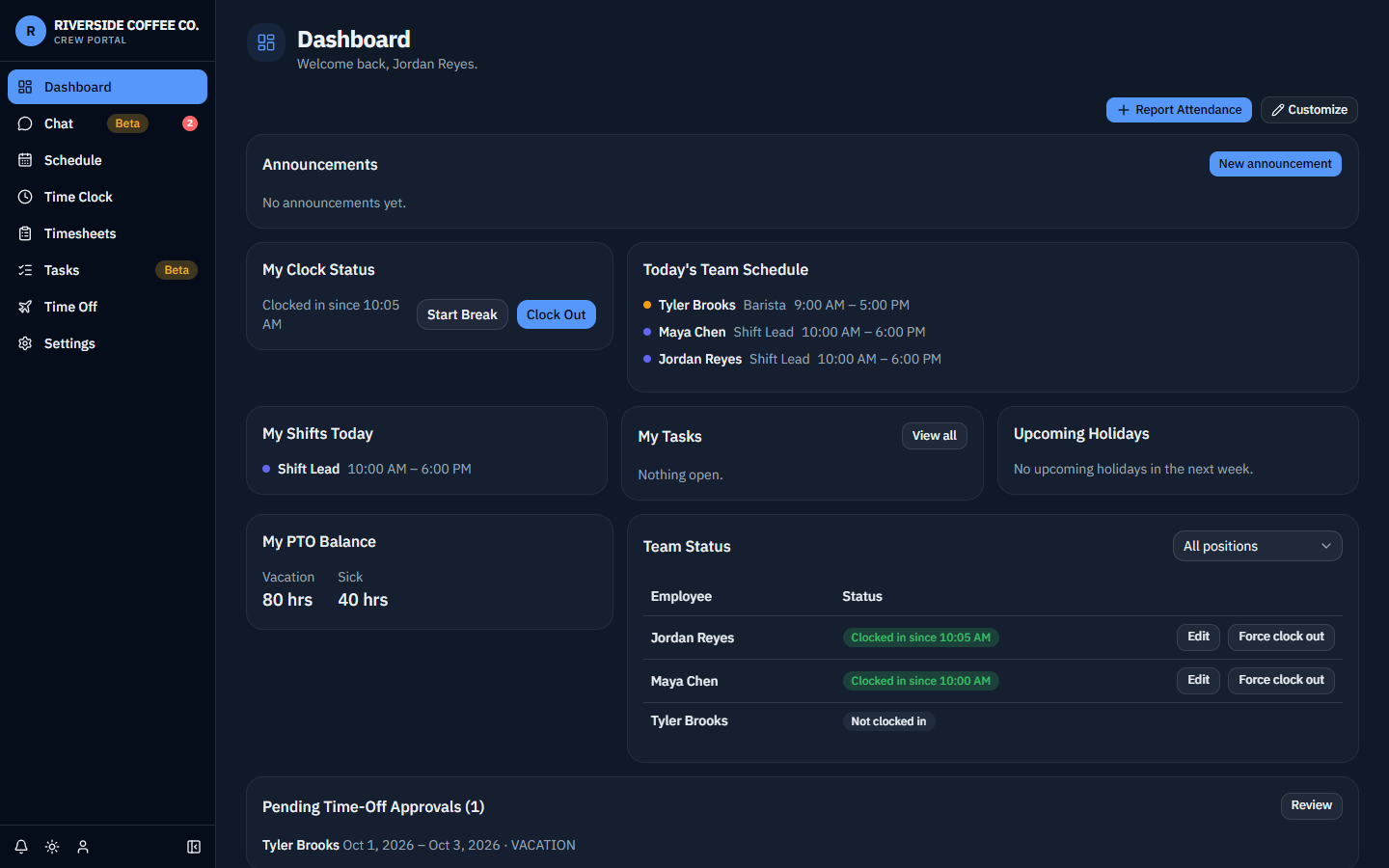Click the Beta badge next to Chat
1389x868 pixels.
127,123
